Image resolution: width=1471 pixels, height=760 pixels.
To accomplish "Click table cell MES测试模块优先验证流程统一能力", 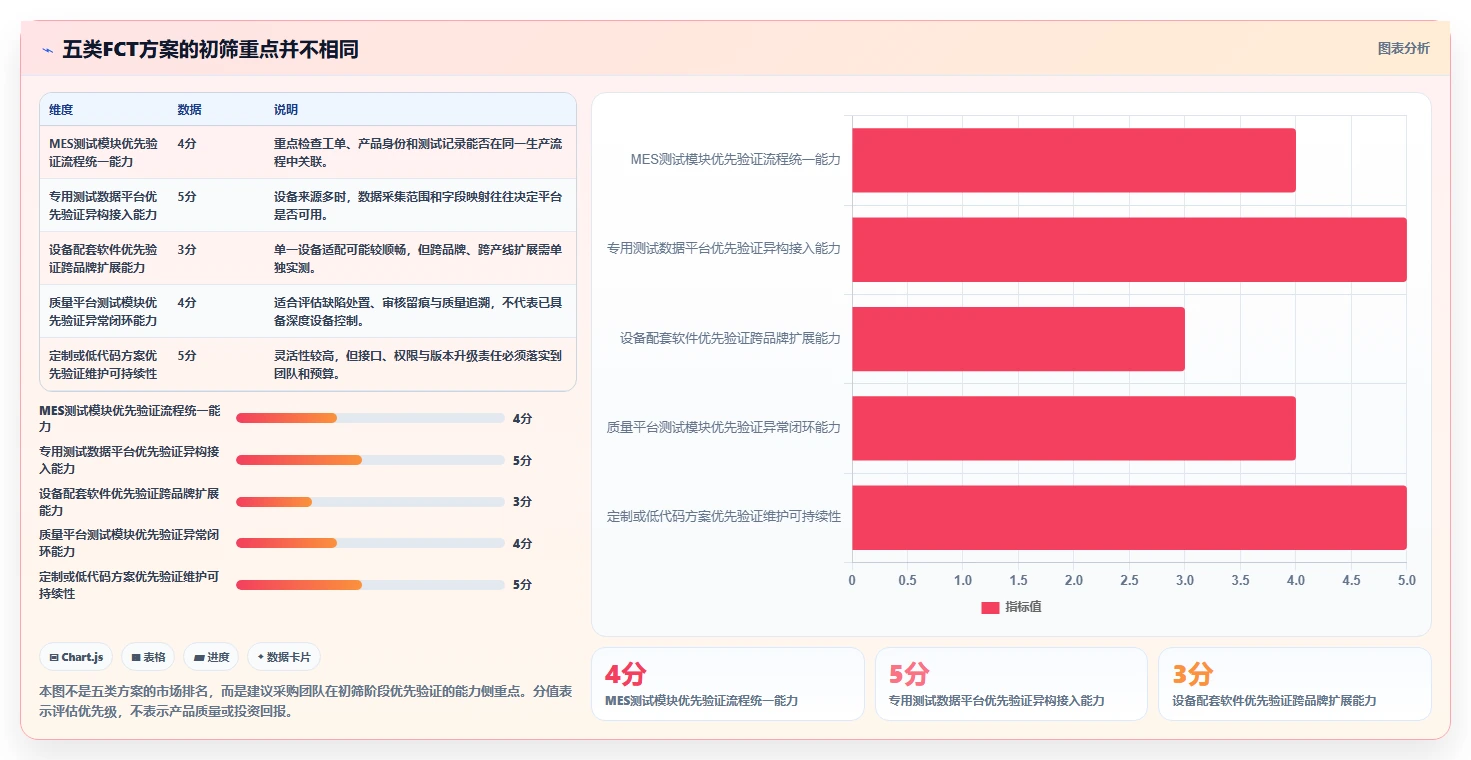I will 103,153.
